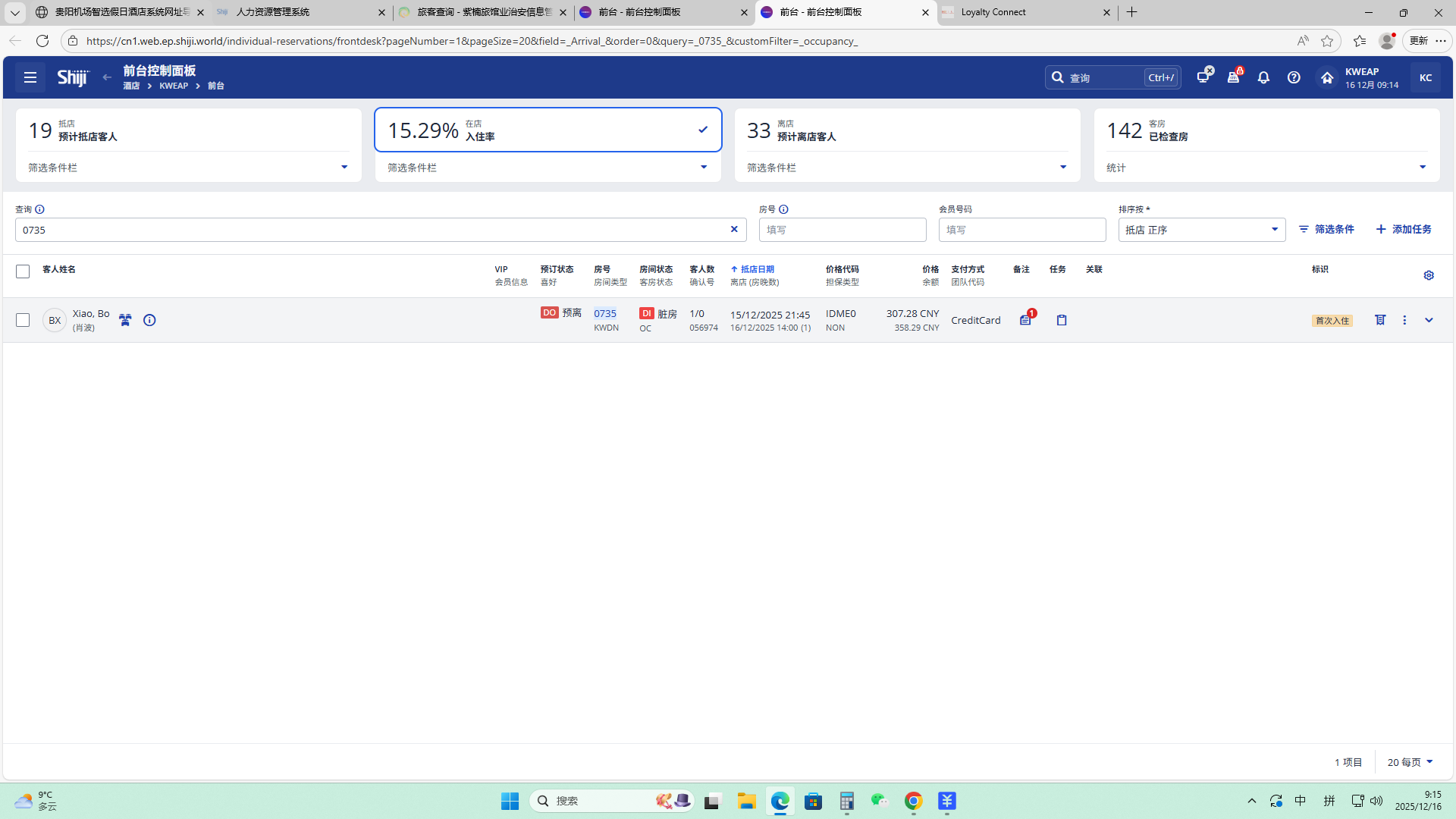Click the home icon beside KWEAP
1456x819 pixels.
pyautogui.click(x=1327, y=77)
